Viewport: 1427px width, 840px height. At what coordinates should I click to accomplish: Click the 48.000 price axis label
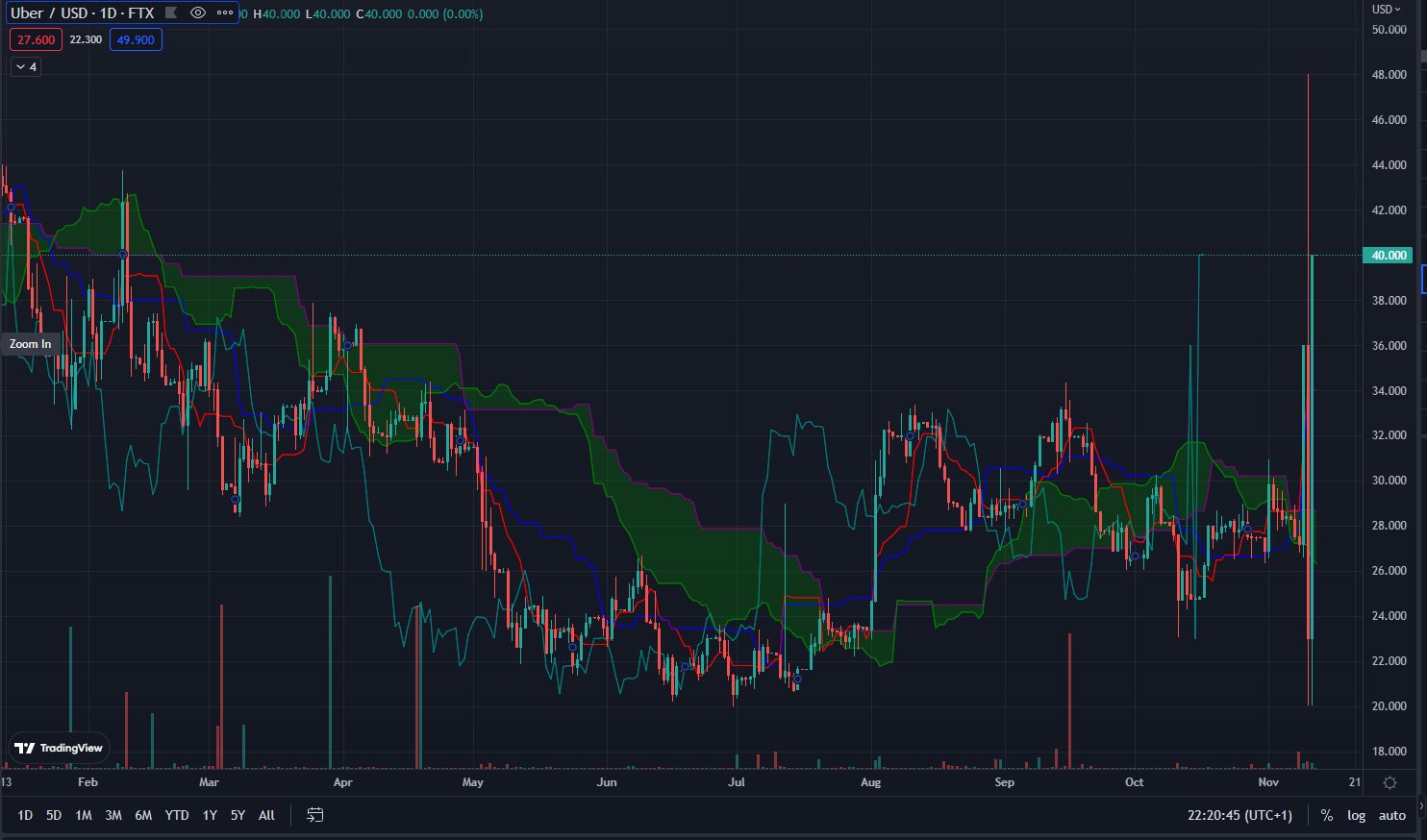(1389, 75)
